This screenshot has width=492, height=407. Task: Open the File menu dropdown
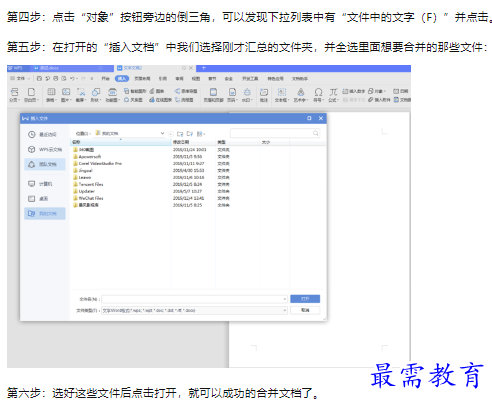(x=20, y=78)
